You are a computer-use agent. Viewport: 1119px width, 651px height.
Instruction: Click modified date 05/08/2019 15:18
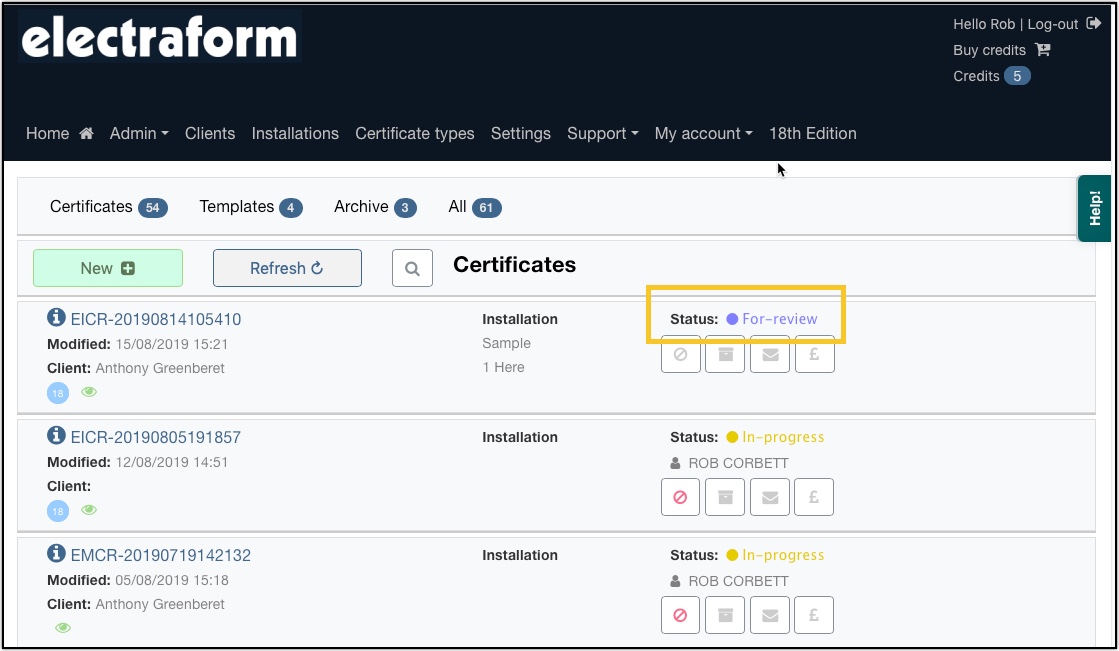(171, 580)
